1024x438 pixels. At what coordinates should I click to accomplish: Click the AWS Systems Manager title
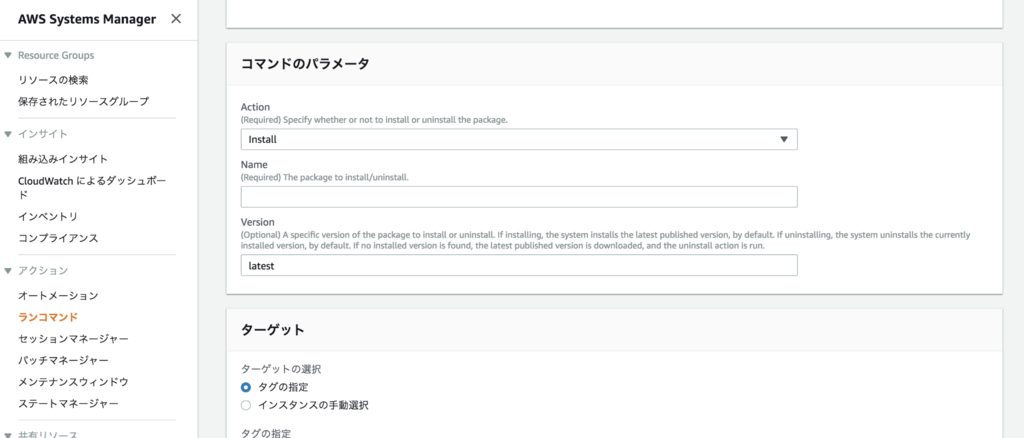point(87,20)
